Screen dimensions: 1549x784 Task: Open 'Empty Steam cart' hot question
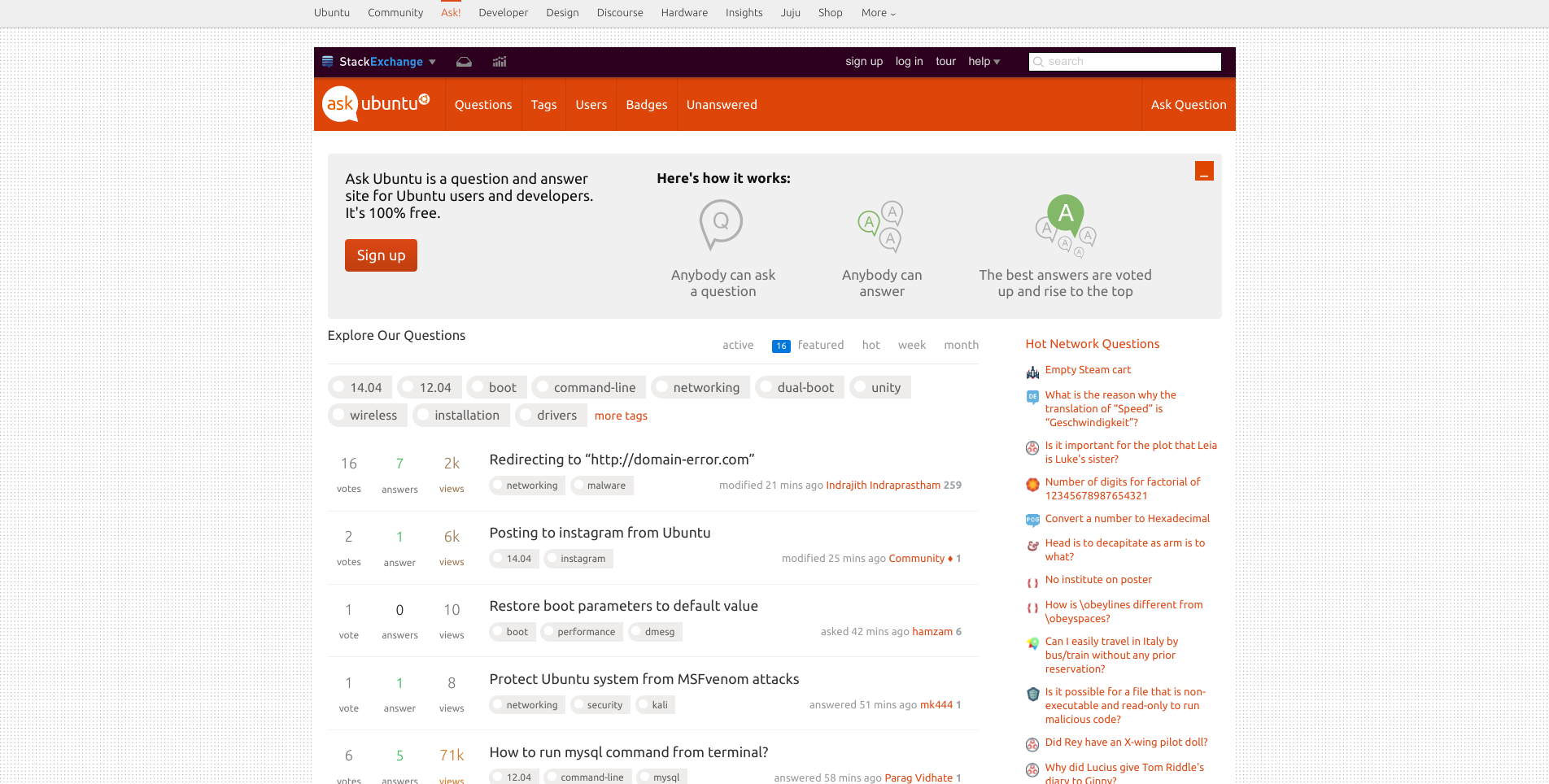click(x=1088, y=370)
